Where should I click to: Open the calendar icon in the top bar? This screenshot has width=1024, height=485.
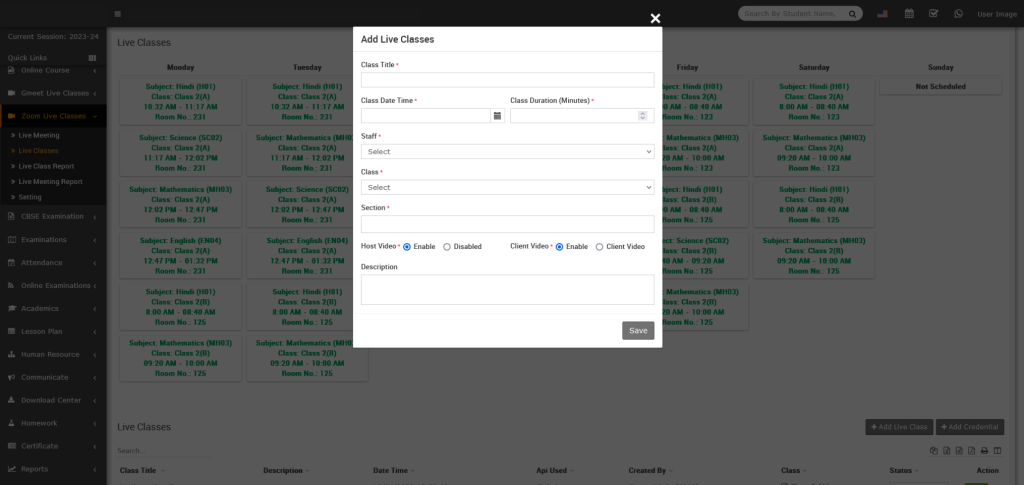point(909,14)
